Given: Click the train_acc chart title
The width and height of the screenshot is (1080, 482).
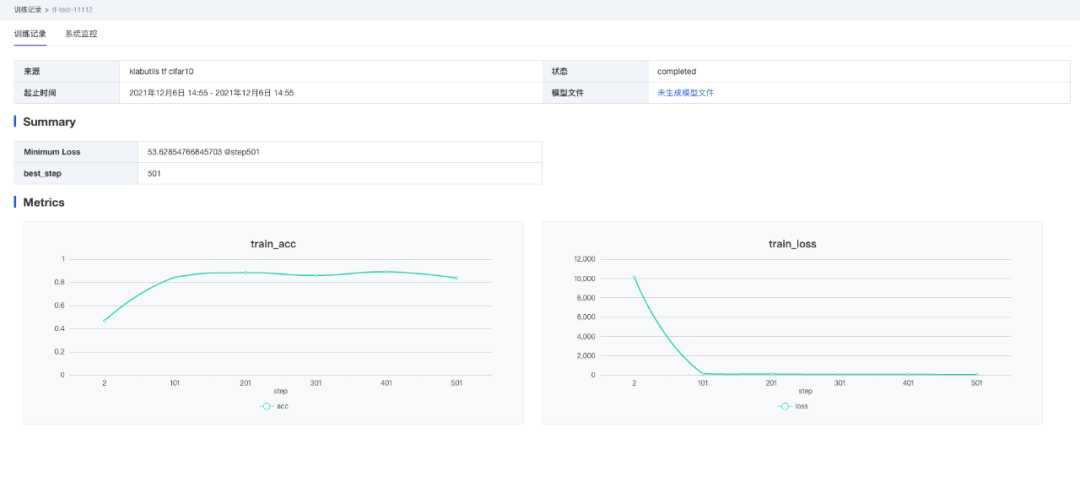Looking at the screenshot, I should pyautogui.click(x=273, y=243).
